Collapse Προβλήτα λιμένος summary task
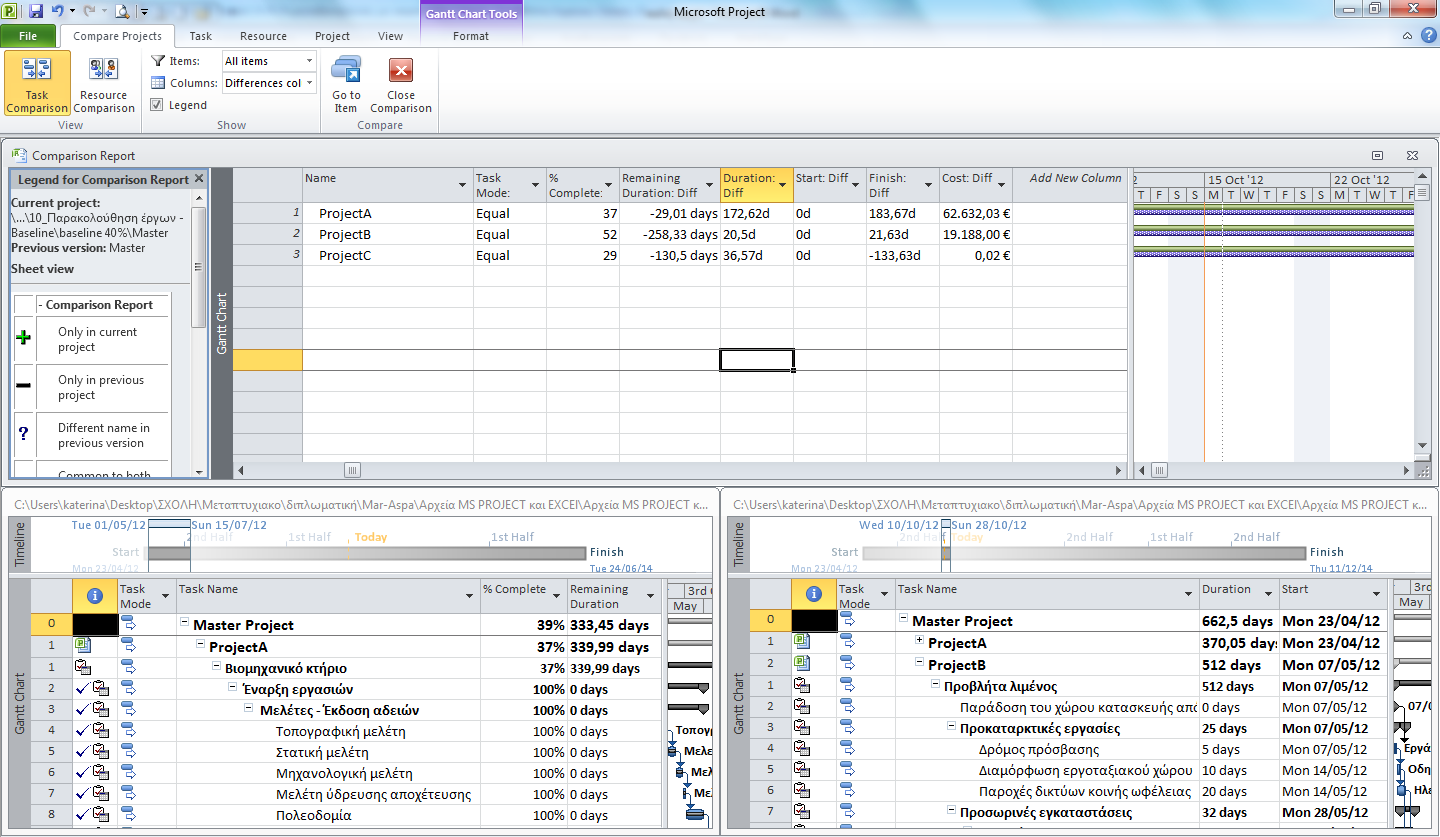The height and width of the screenshot is (837, 1440). tap(935, 685)
